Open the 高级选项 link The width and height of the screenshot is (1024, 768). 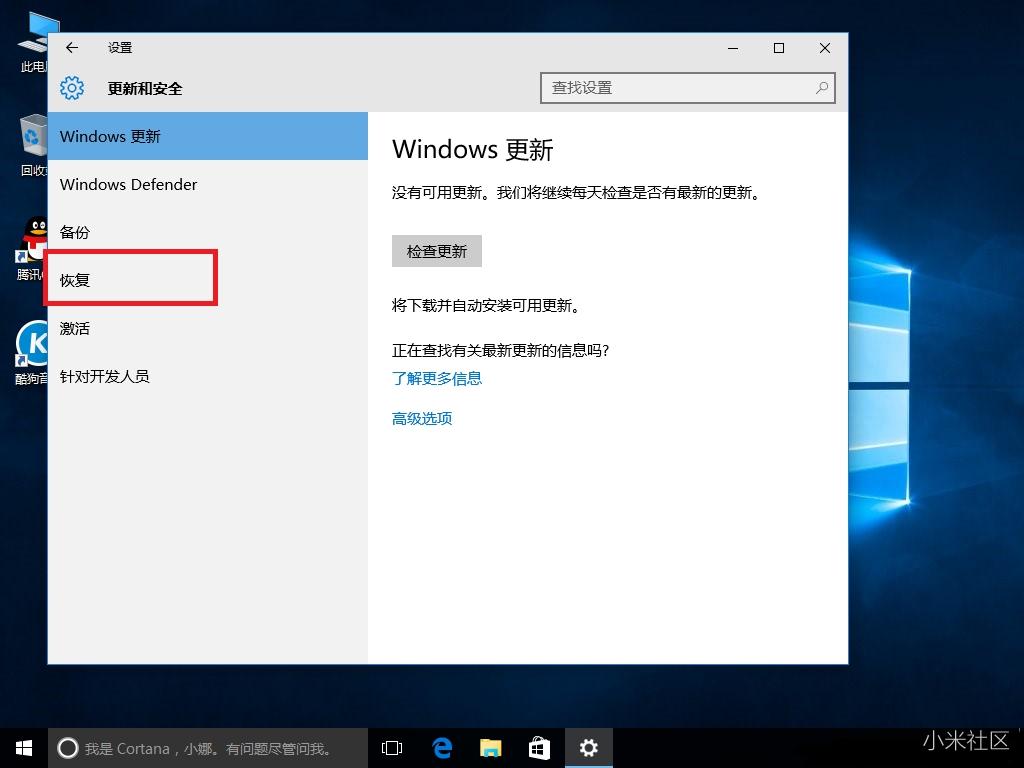point(421,418)
